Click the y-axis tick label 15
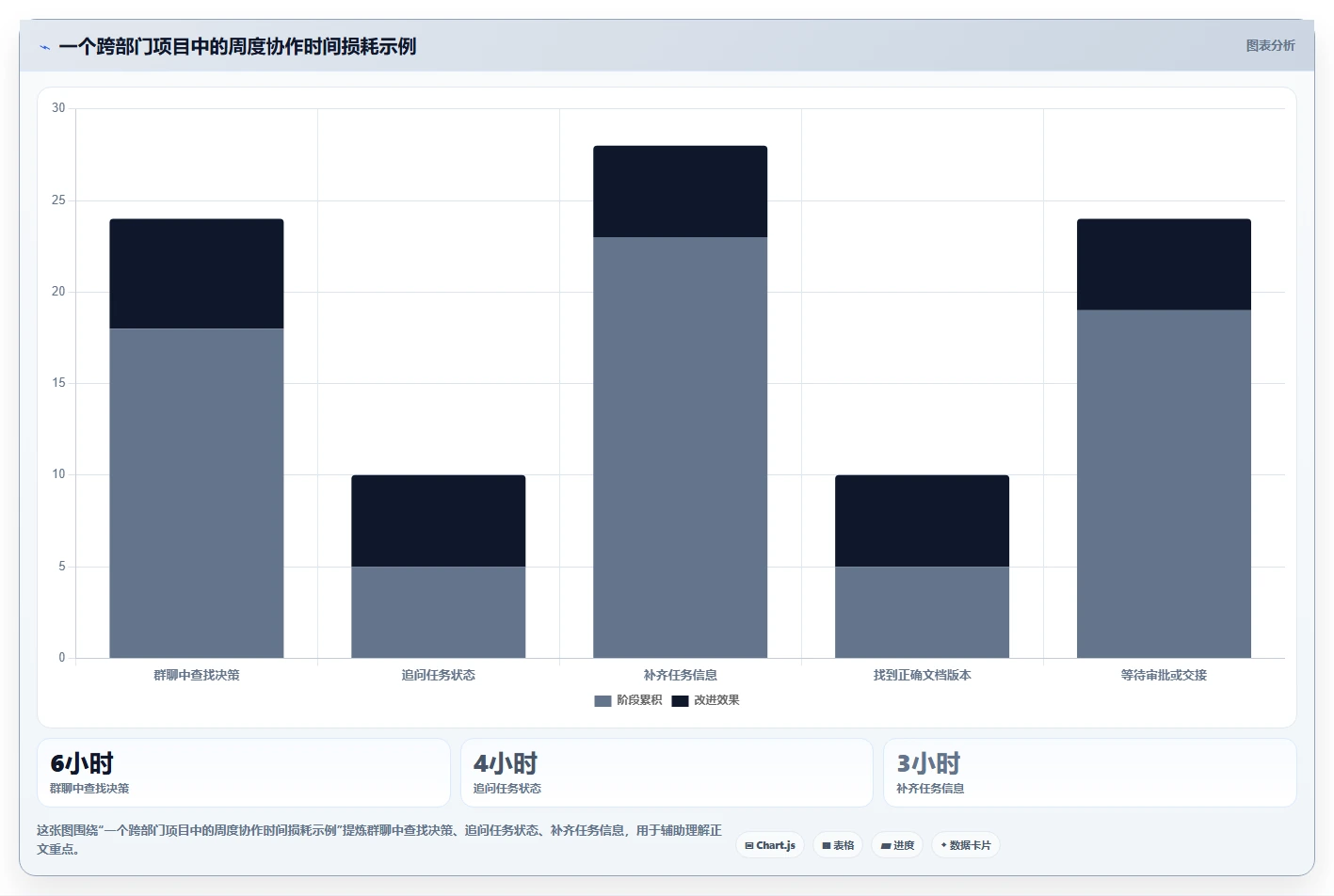This screenshot has height=896, width=1334. [x=58, y=383]
